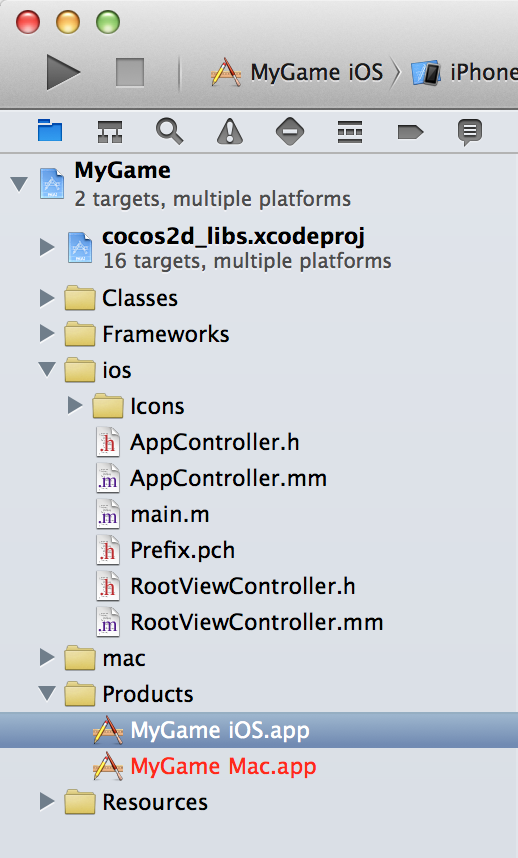The image size is (518, 858).
Task: Open the Breakpoint navigator icon
Action: (x=410, y=132)
